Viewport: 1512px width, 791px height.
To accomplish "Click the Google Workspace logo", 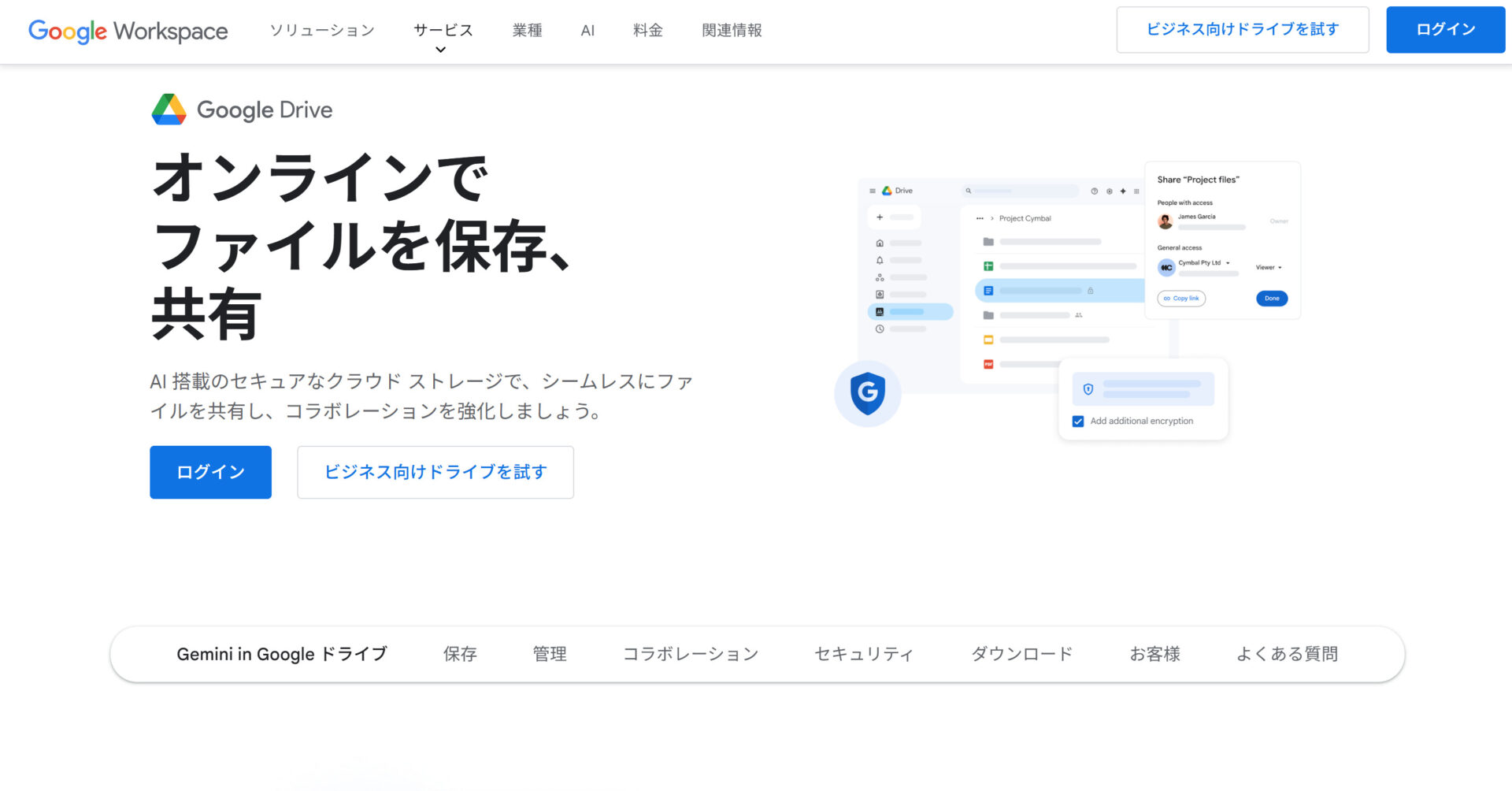I will tap(128, 31).
